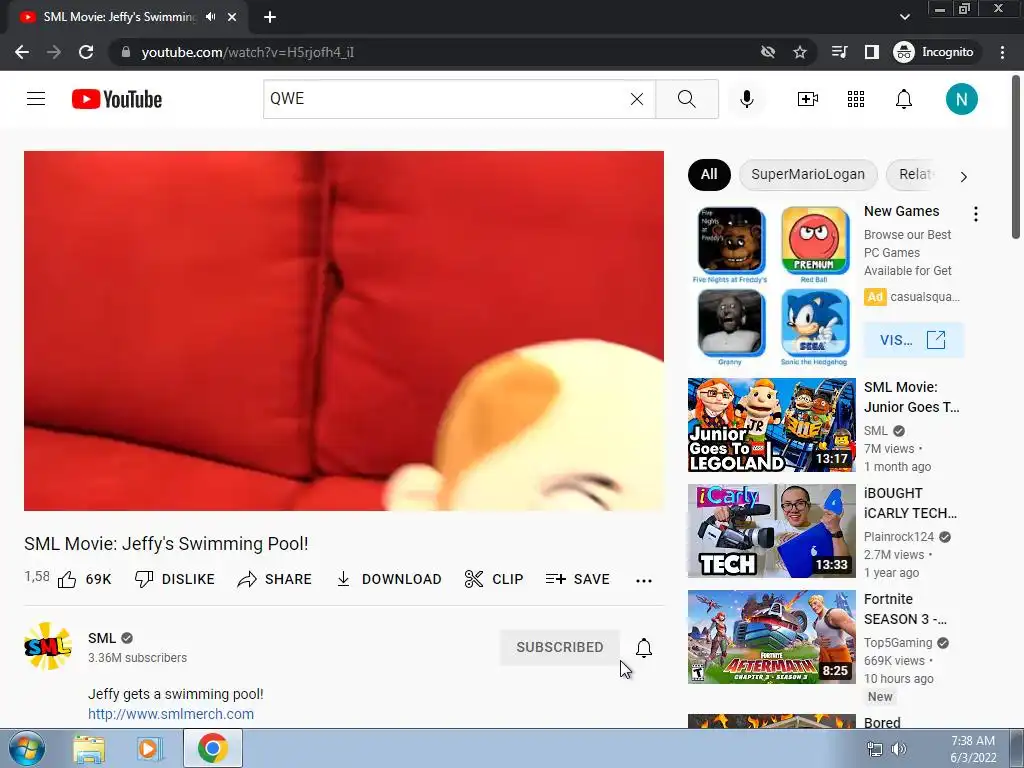This screenshot has width=1024, height=768.
Task: Open the SML channel avatar
Action: 48,647
